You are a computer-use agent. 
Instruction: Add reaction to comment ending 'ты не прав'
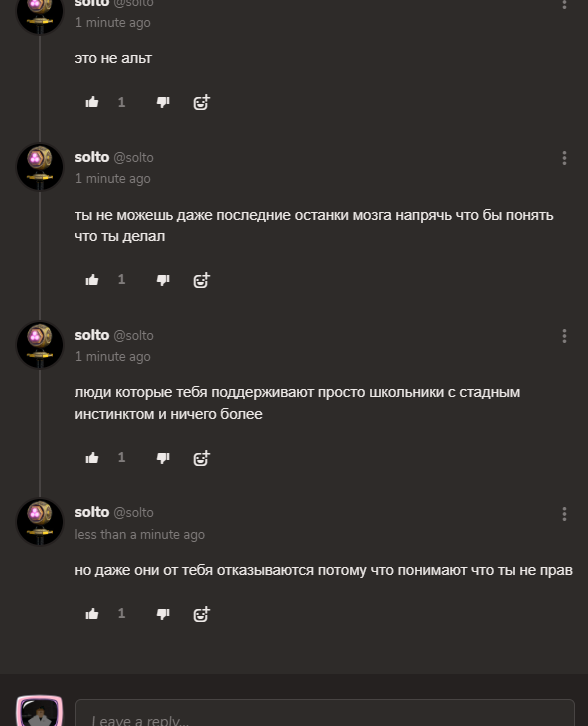[x=201, y=614]
